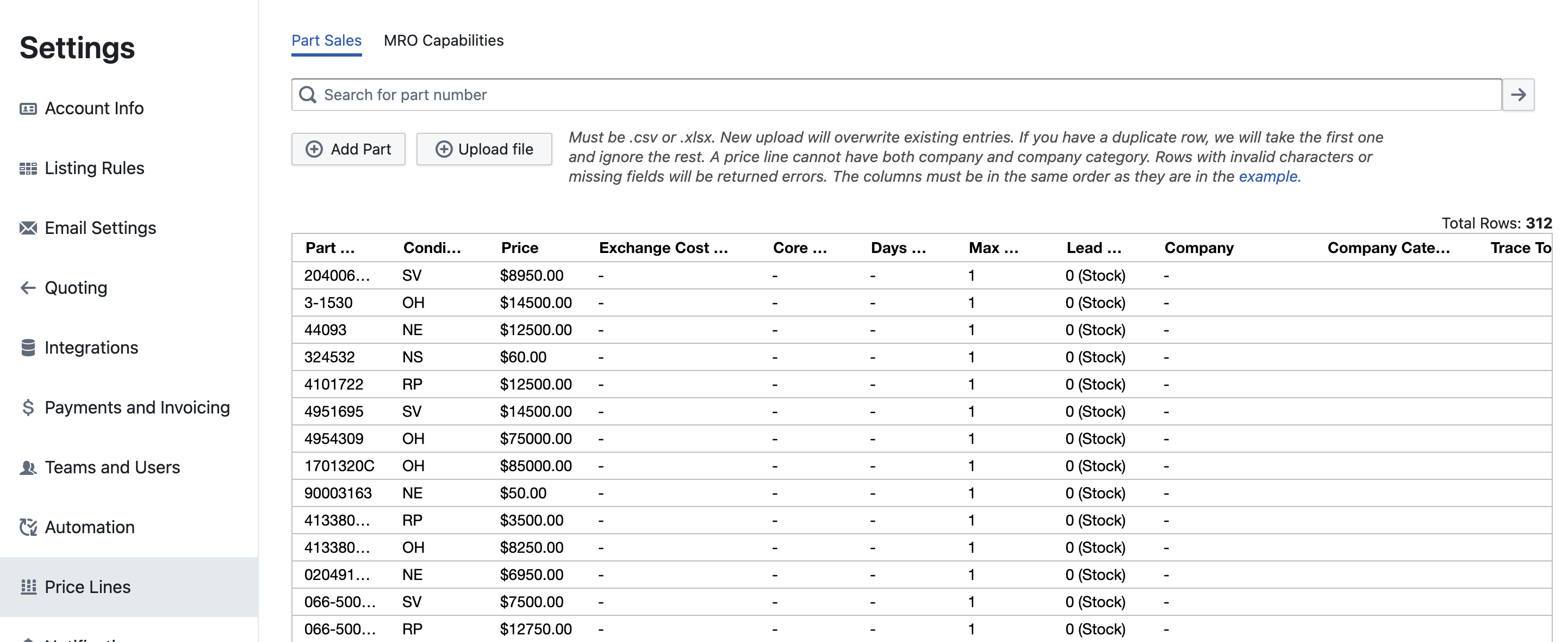Submit search with the arrow button
The height and width of the screenshot is (642, 1568).
click(1518, 95)
